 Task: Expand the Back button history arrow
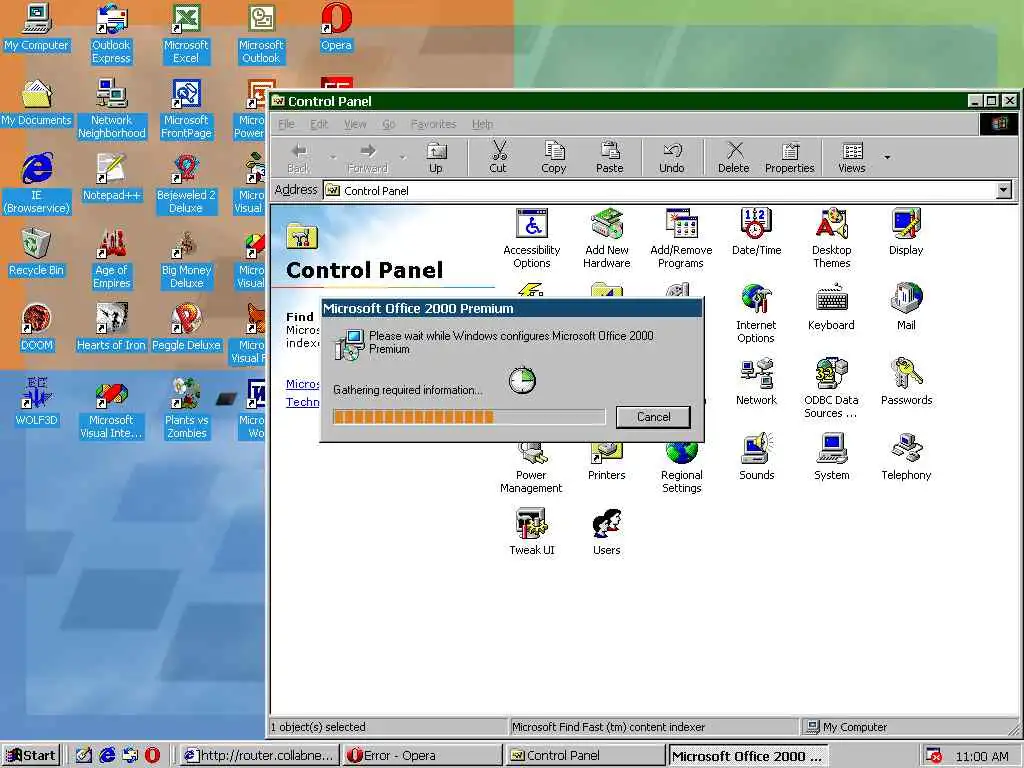coord(333,157)
